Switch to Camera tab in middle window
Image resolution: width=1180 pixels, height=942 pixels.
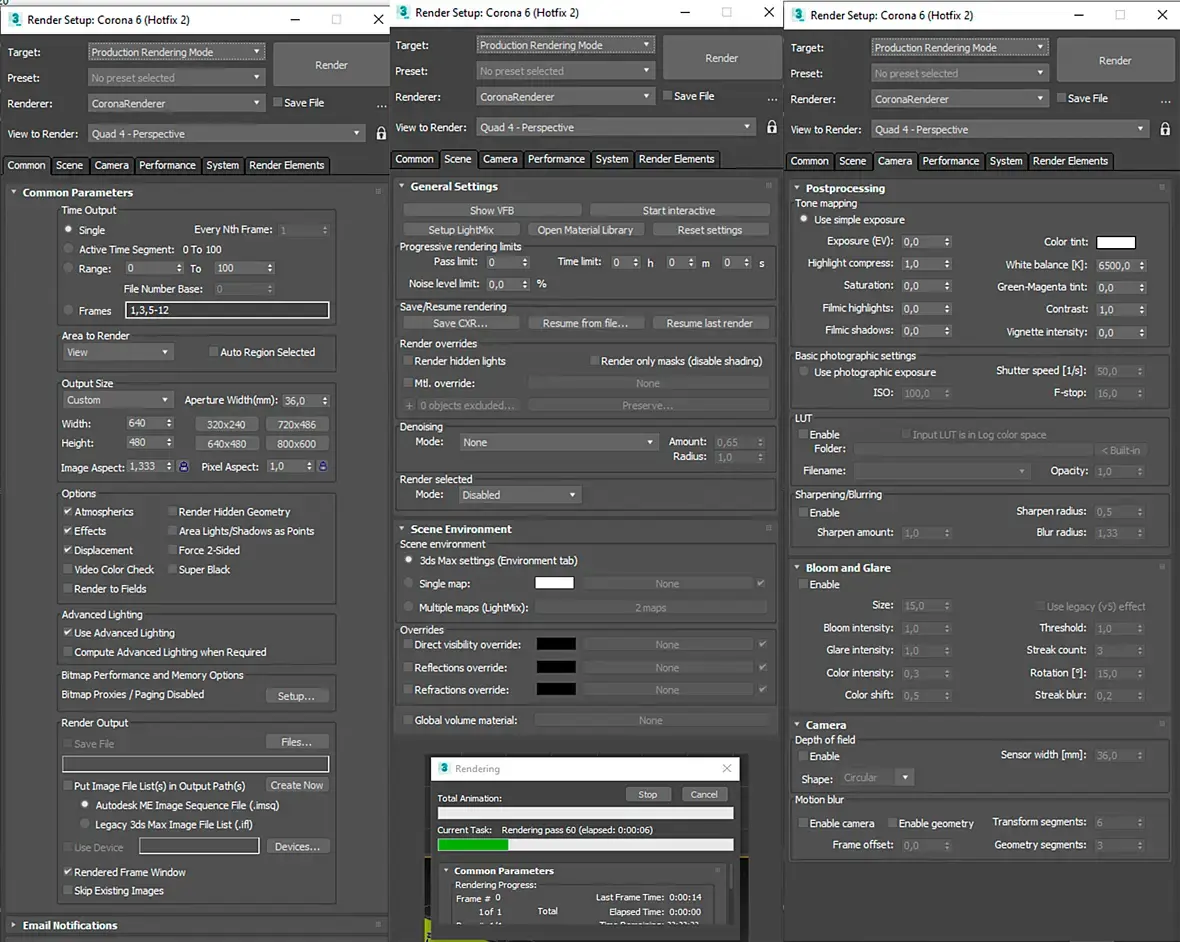point(500,159)
